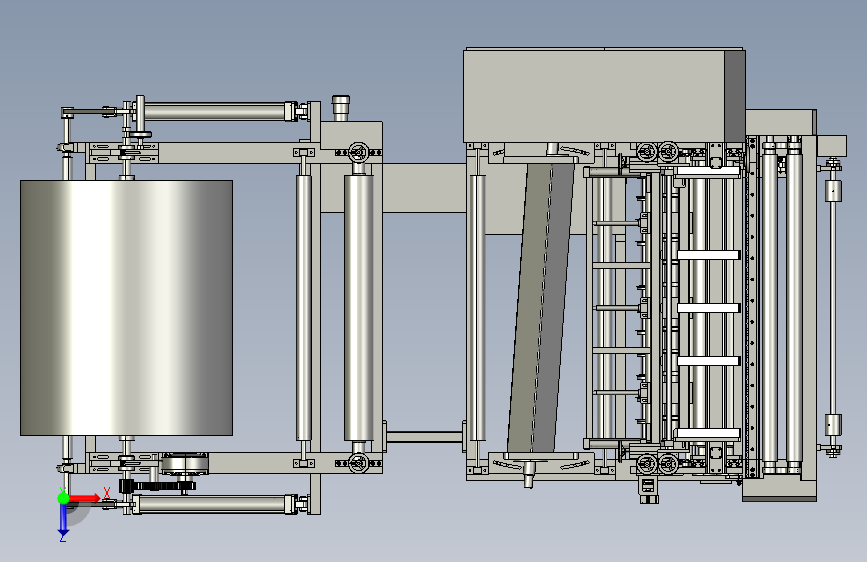The image size is (867, 562).
Task: Select the large enclosure box at top
Action: coord(604,95)
